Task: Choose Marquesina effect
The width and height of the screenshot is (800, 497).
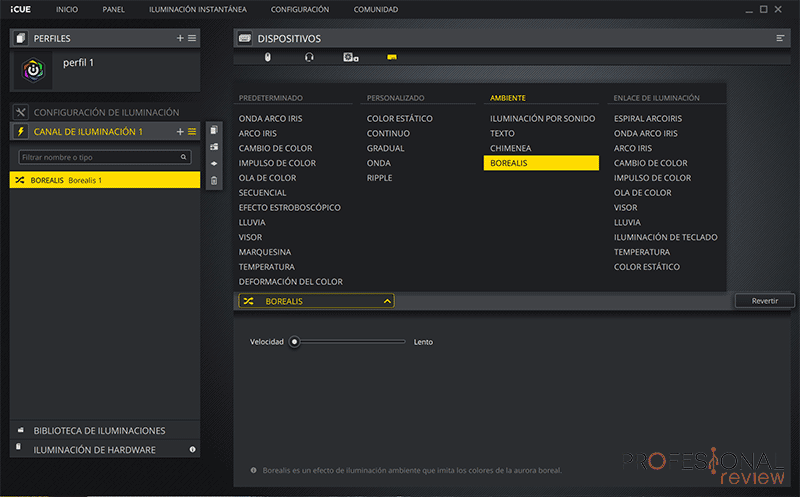Action: 265,252
